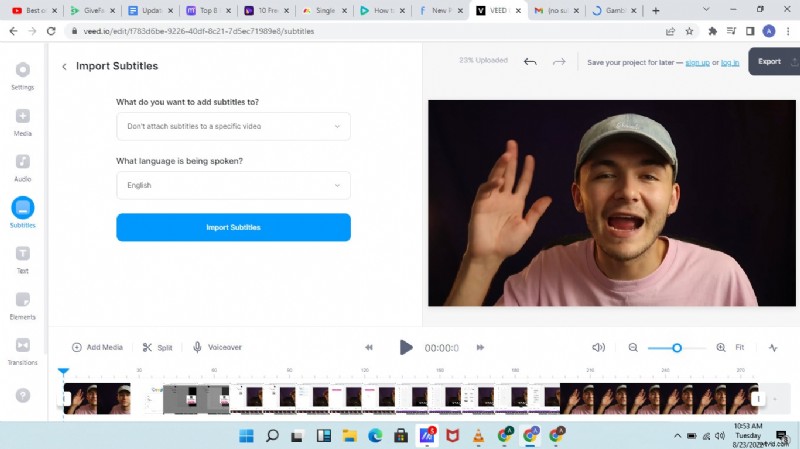Screen dimensions: 800x449
Task: Click the sign up link
Action: [x=697, y=62]
